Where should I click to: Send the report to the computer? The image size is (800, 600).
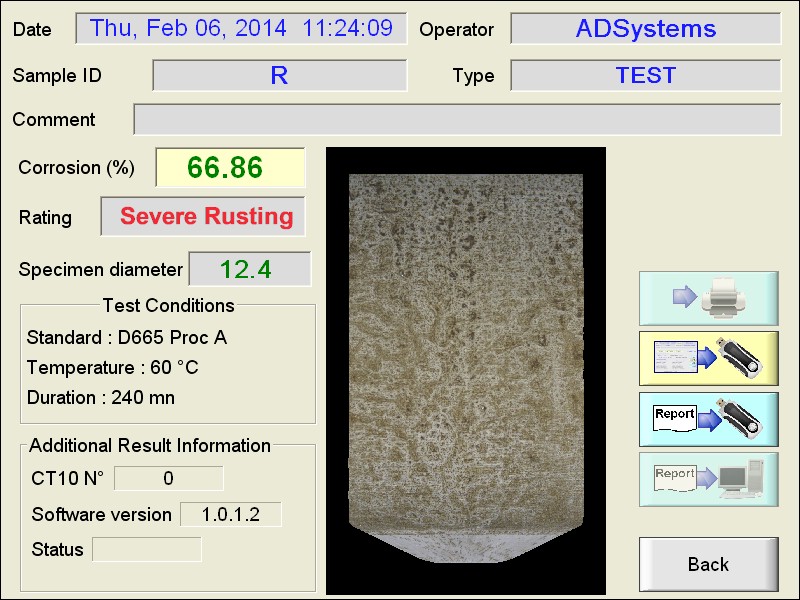(x=709, y=480)
